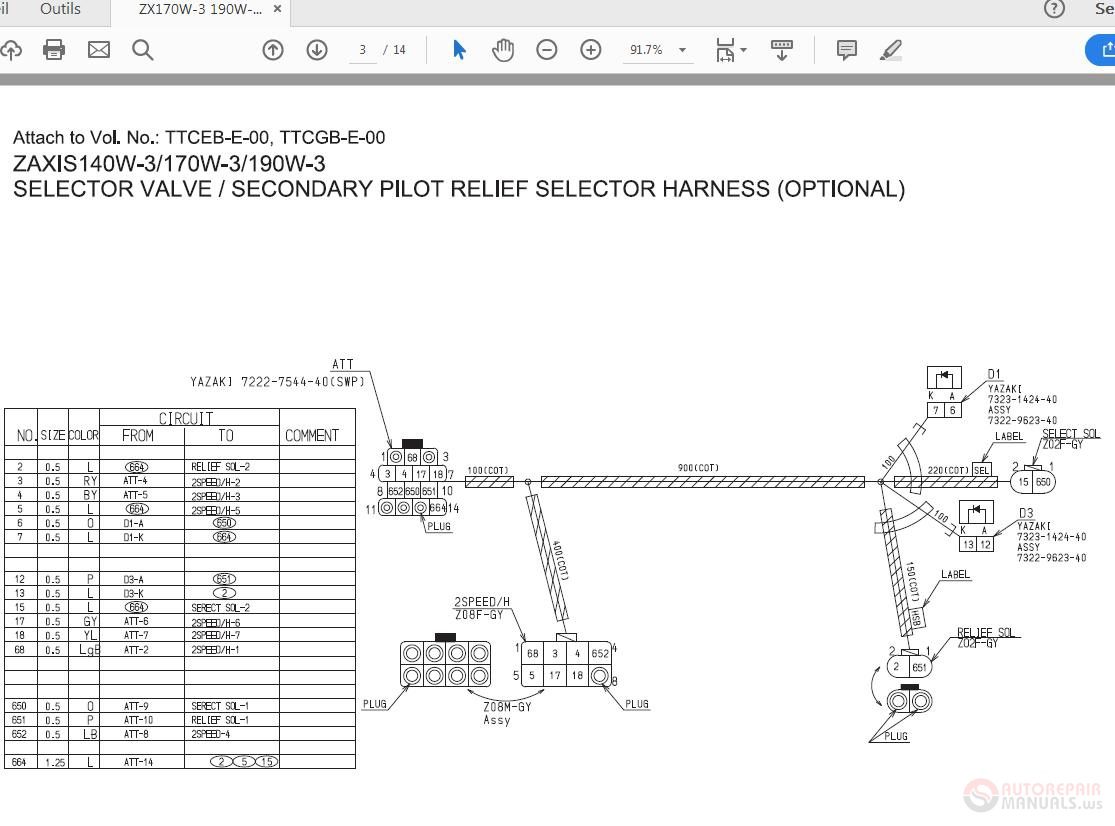Go to previous page arrow

pyautogui.click(x=273, y=50)
